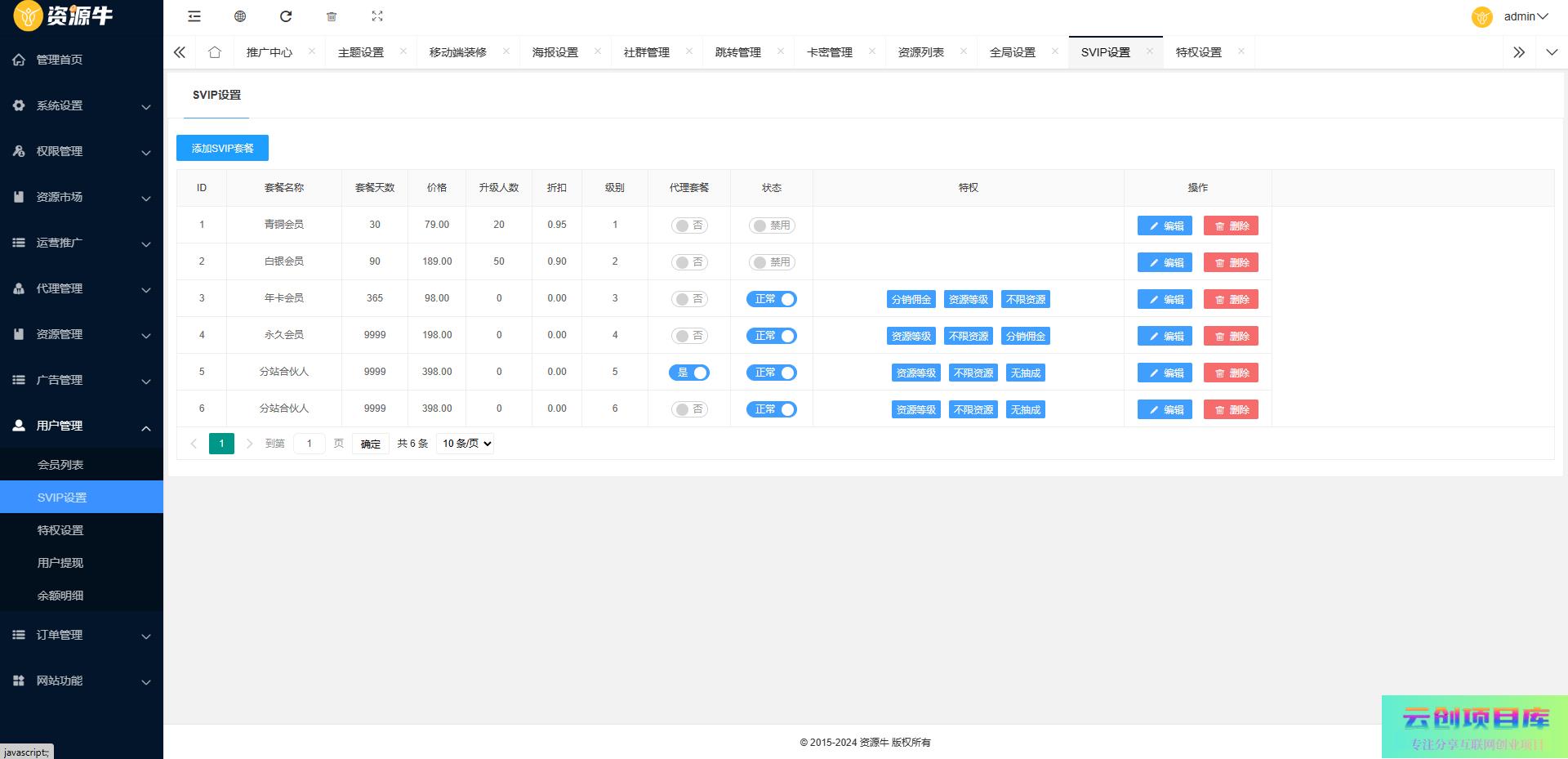This screenshot has height=759, width=1568.
Task: Open the 10 条/页 page size dropdown
Action: tap(465, 444)
